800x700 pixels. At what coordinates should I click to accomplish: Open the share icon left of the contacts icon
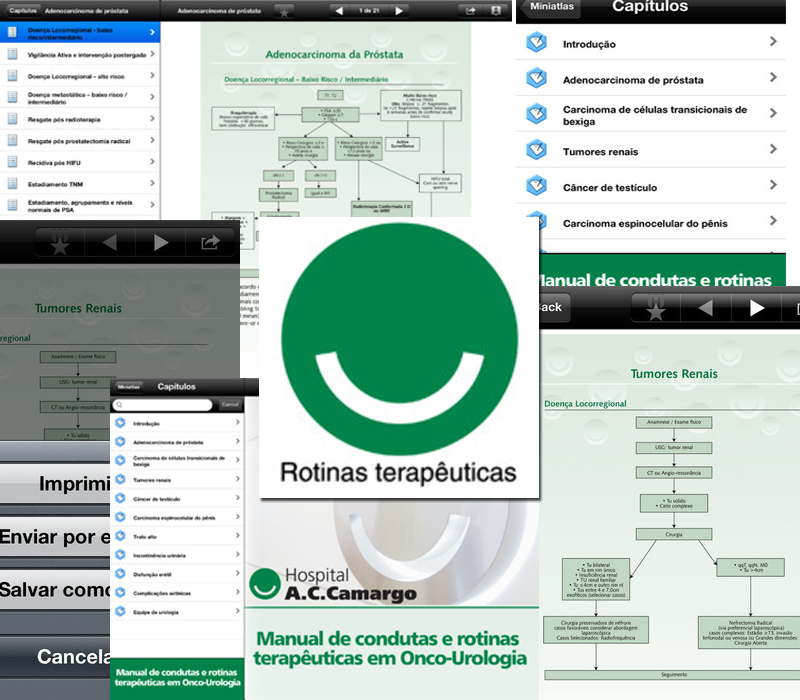click(x=470, y=11)
